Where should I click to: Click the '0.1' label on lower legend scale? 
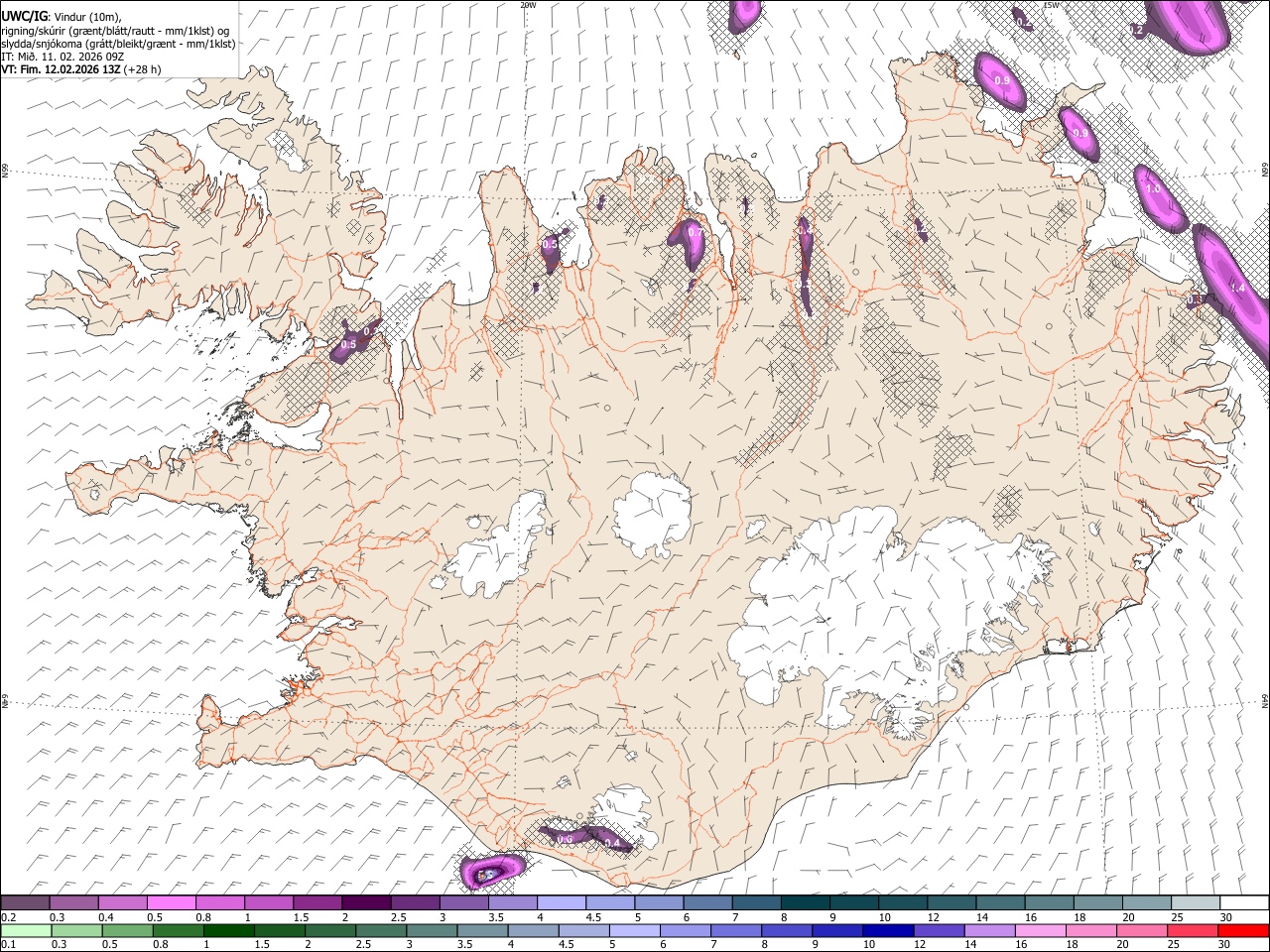(x=8, y=945)
